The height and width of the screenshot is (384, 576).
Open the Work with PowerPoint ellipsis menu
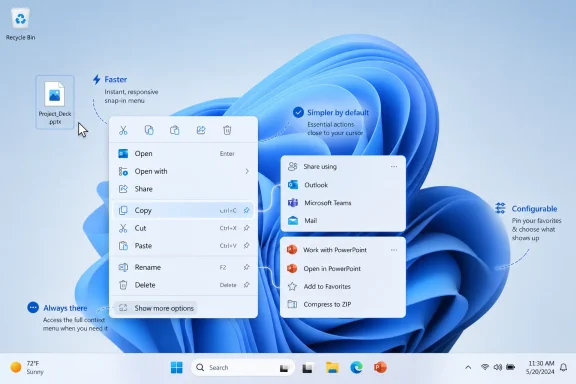[x=394, y=250]
